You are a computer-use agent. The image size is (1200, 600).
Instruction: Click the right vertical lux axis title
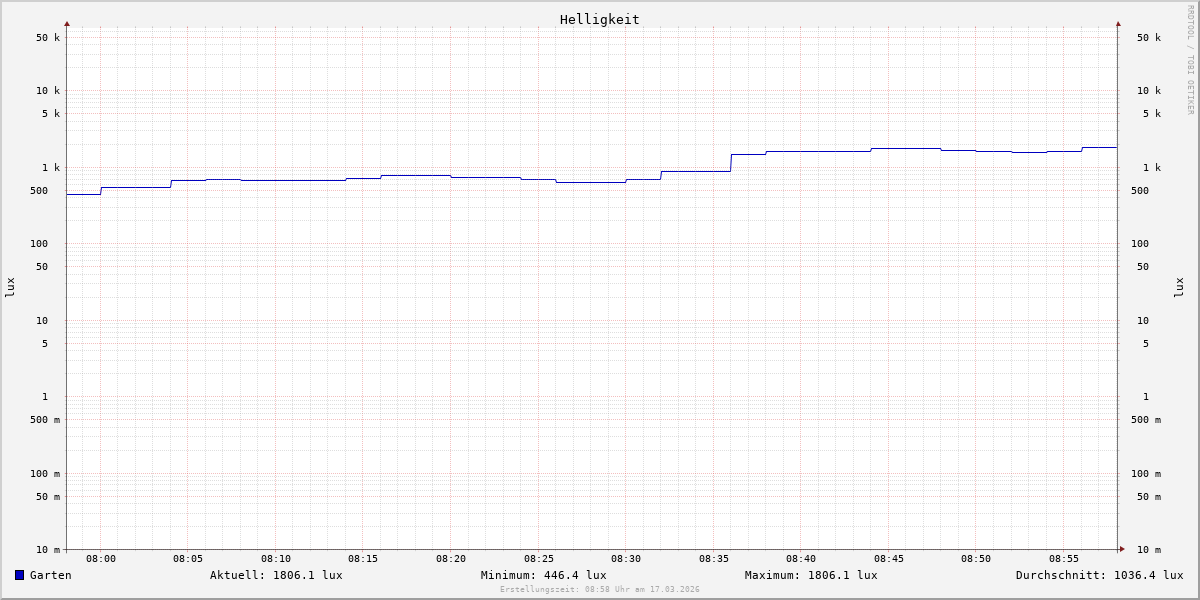(1179, 288)
